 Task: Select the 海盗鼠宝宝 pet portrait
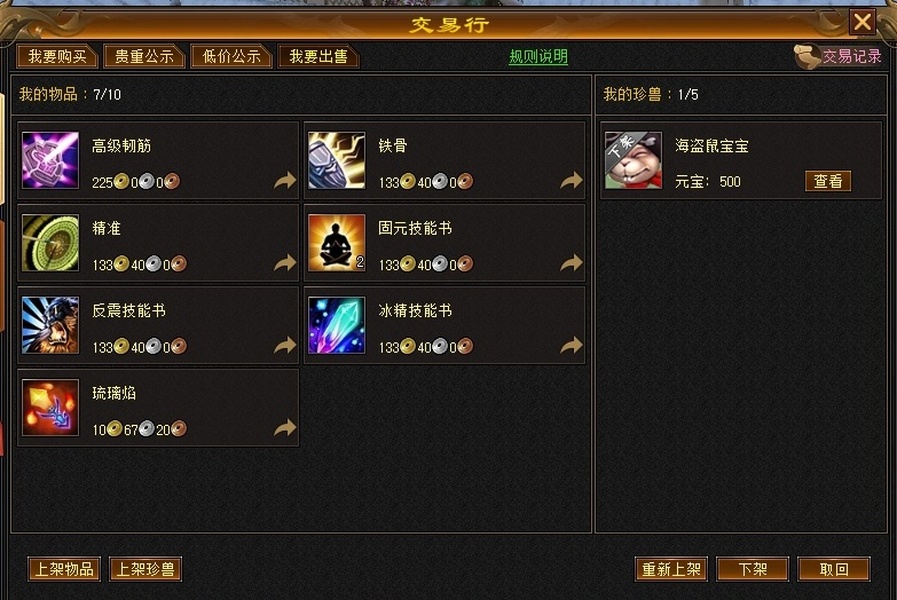633,160
